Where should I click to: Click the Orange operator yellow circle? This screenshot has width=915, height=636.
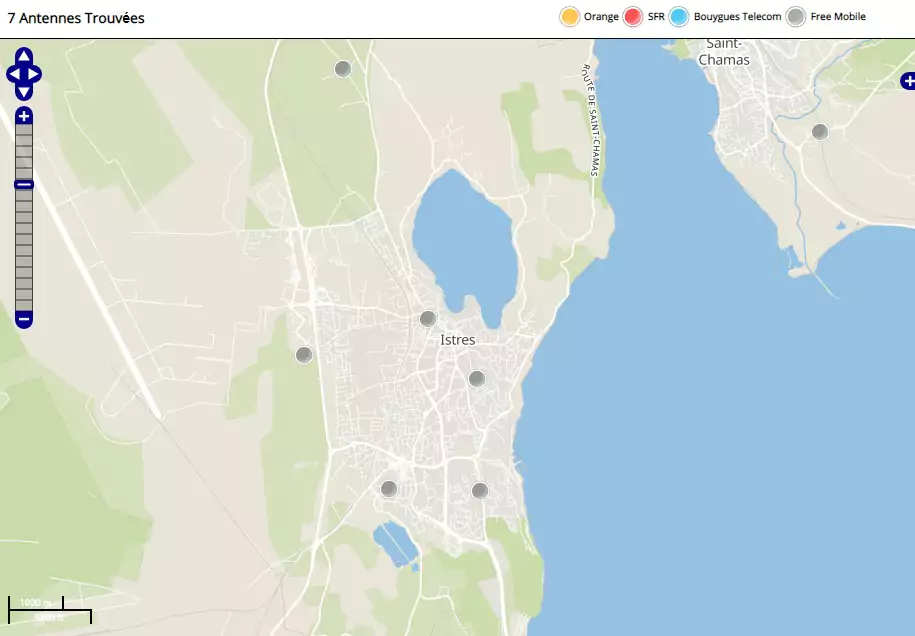click(x=570, y=17)
